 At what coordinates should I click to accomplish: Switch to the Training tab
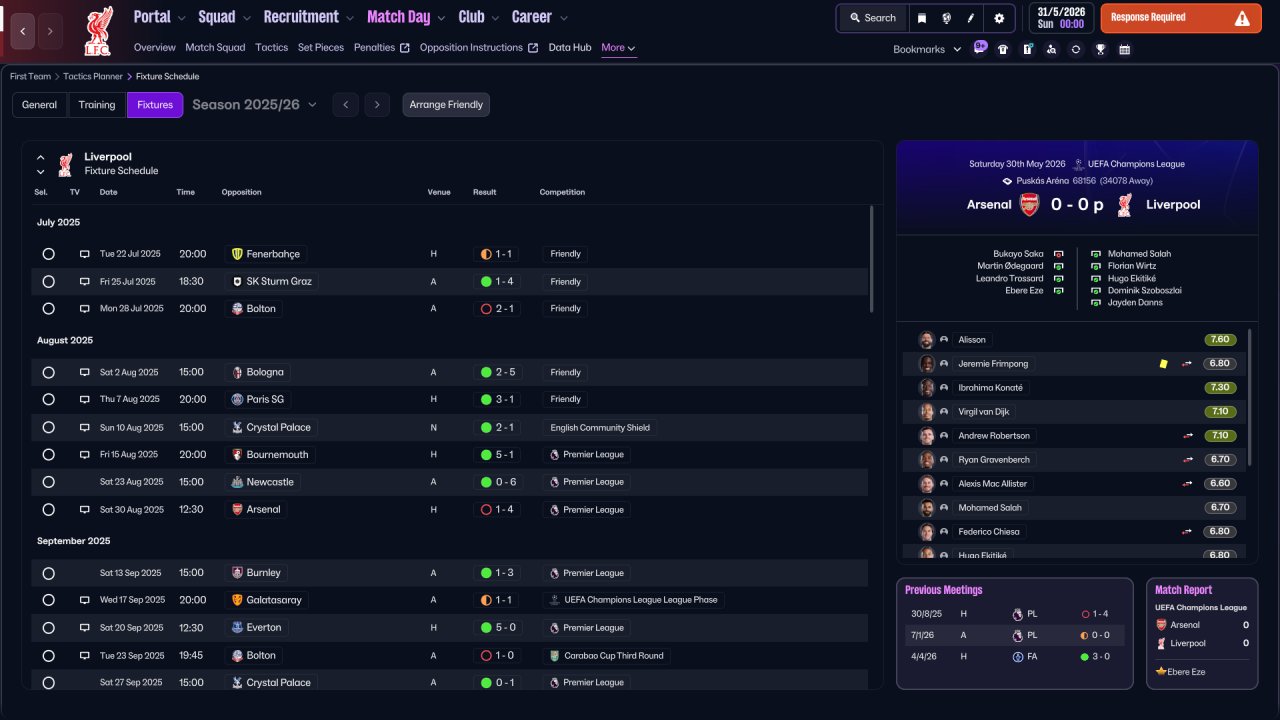(x=97, y=105)
